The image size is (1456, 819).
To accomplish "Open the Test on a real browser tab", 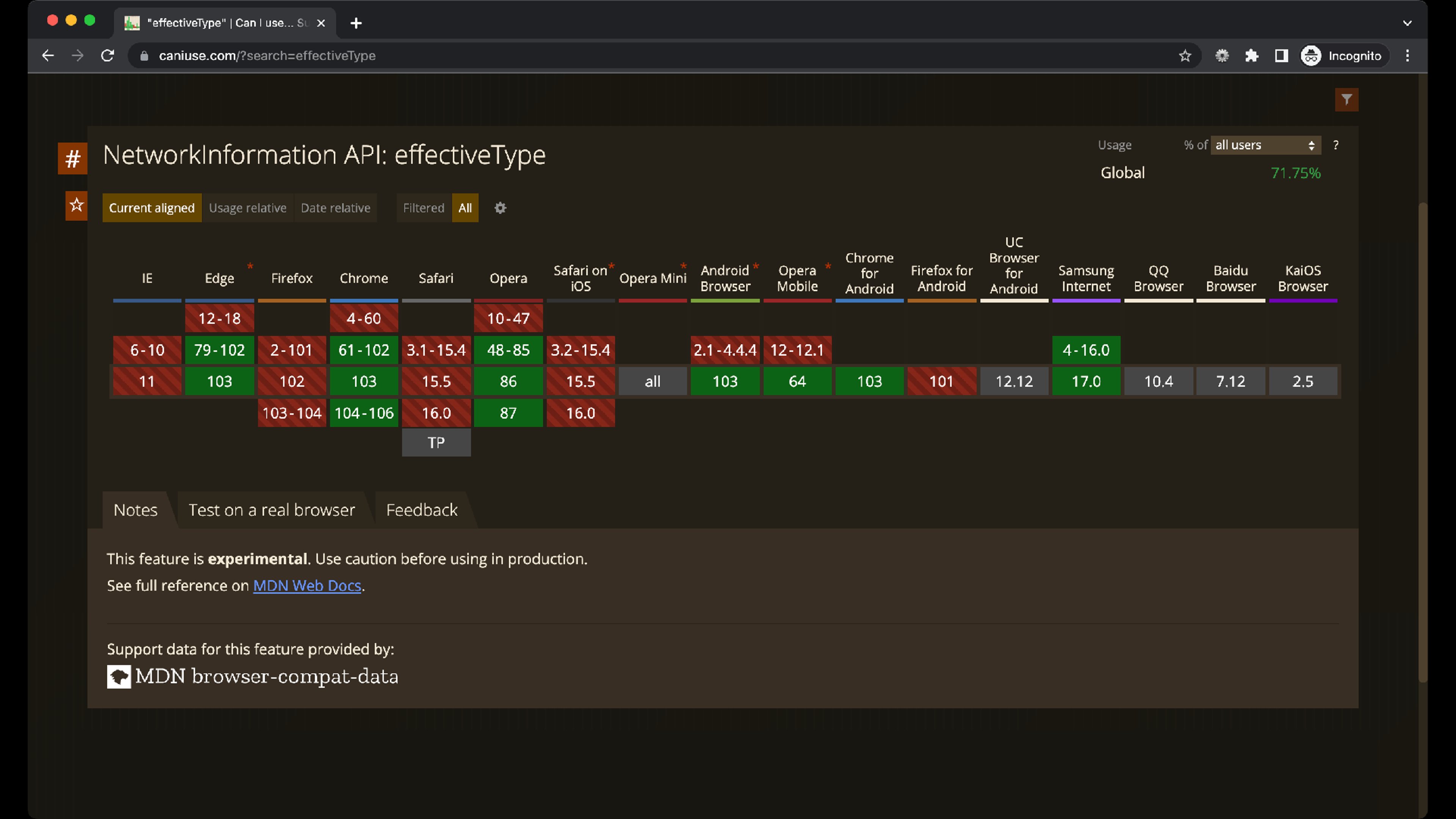I will click(271, 510).
